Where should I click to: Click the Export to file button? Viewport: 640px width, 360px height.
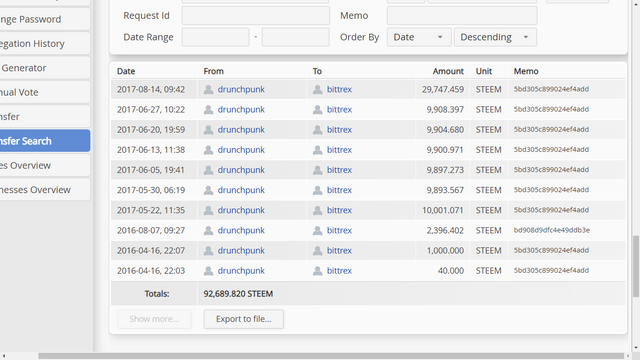coord(244,319)
